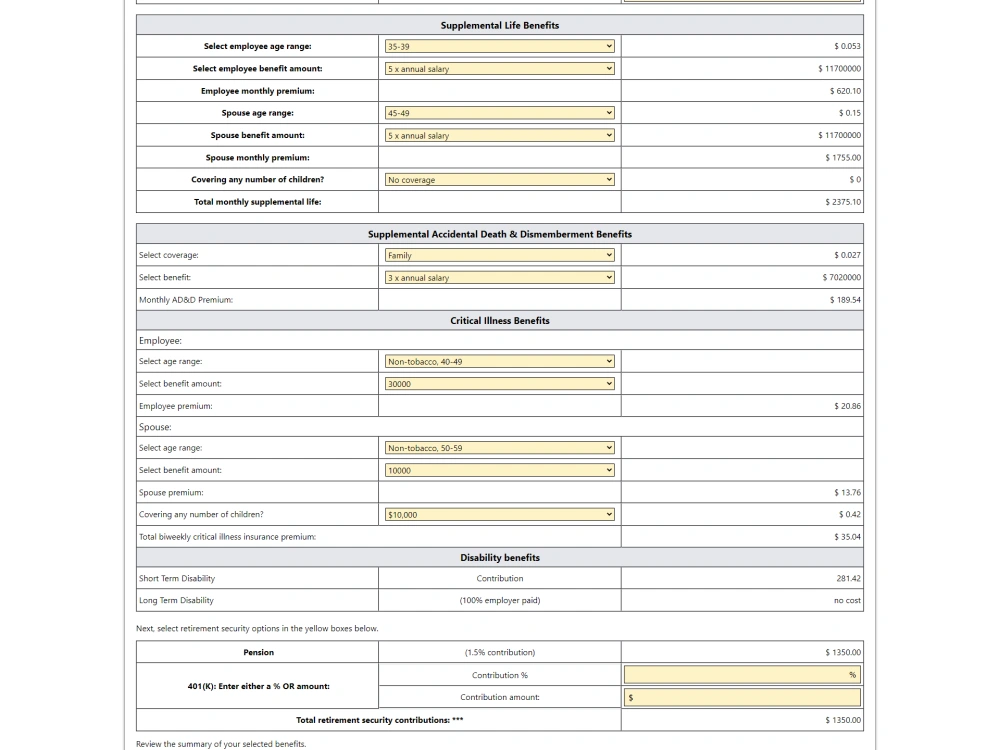The width and height of the screenshot is (1000, 750).
Task: Click the Disability benefits section header
Action: pyautogui.click(x=499, y=557)
